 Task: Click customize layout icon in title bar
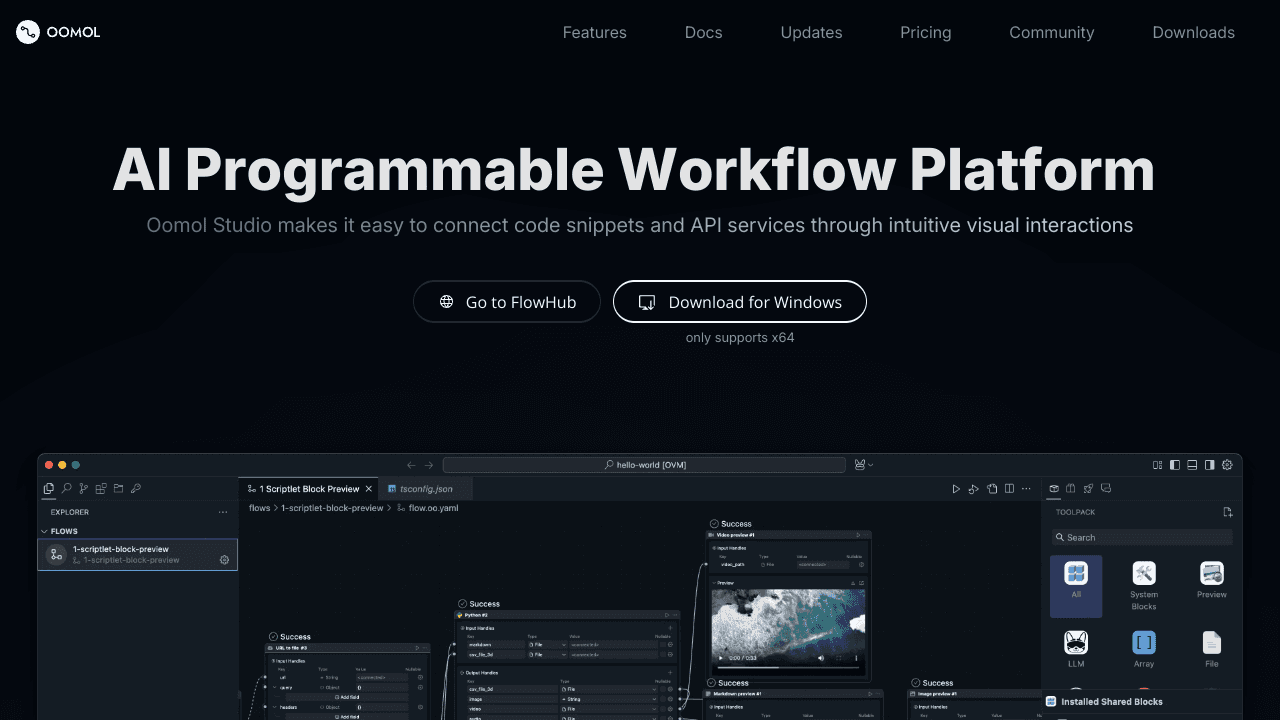(1158, 465)
